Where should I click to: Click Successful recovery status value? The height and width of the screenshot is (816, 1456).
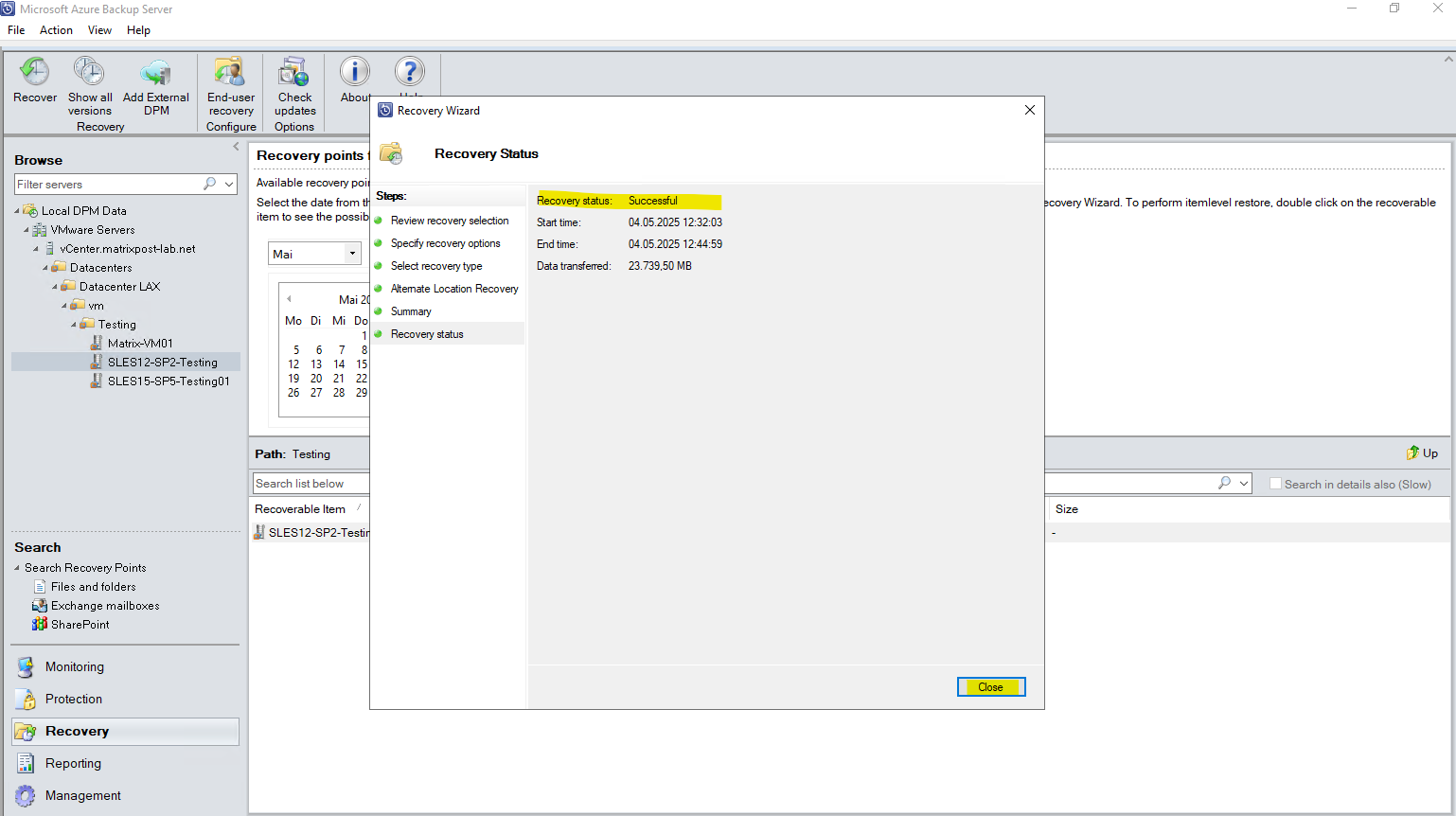(x=653, y=201)
